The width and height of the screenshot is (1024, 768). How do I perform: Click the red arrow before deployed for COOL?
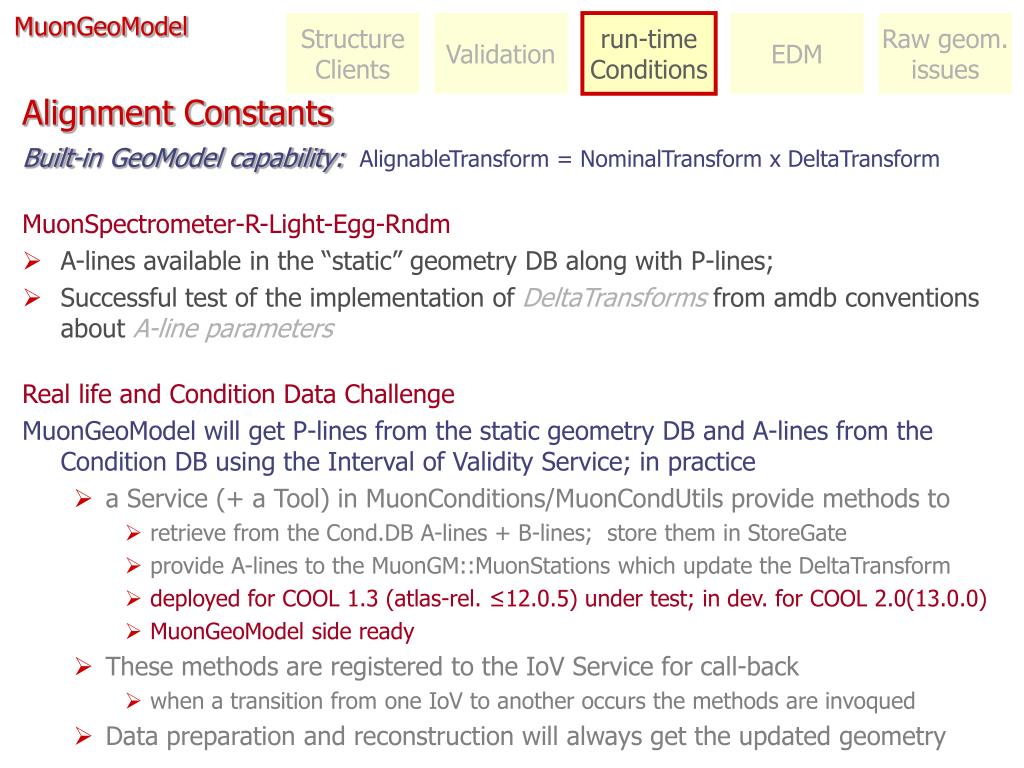click(134, 599)
